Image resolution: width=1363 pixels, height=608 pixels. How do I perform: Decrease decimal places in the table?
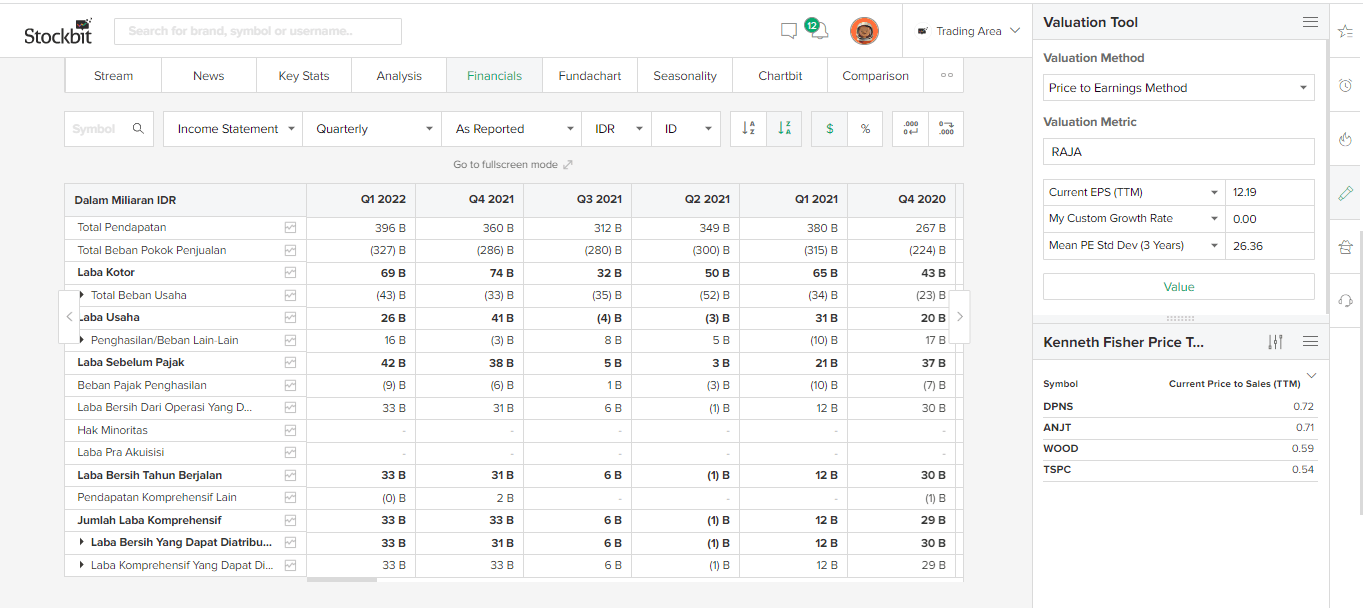(x=910, y=129)
